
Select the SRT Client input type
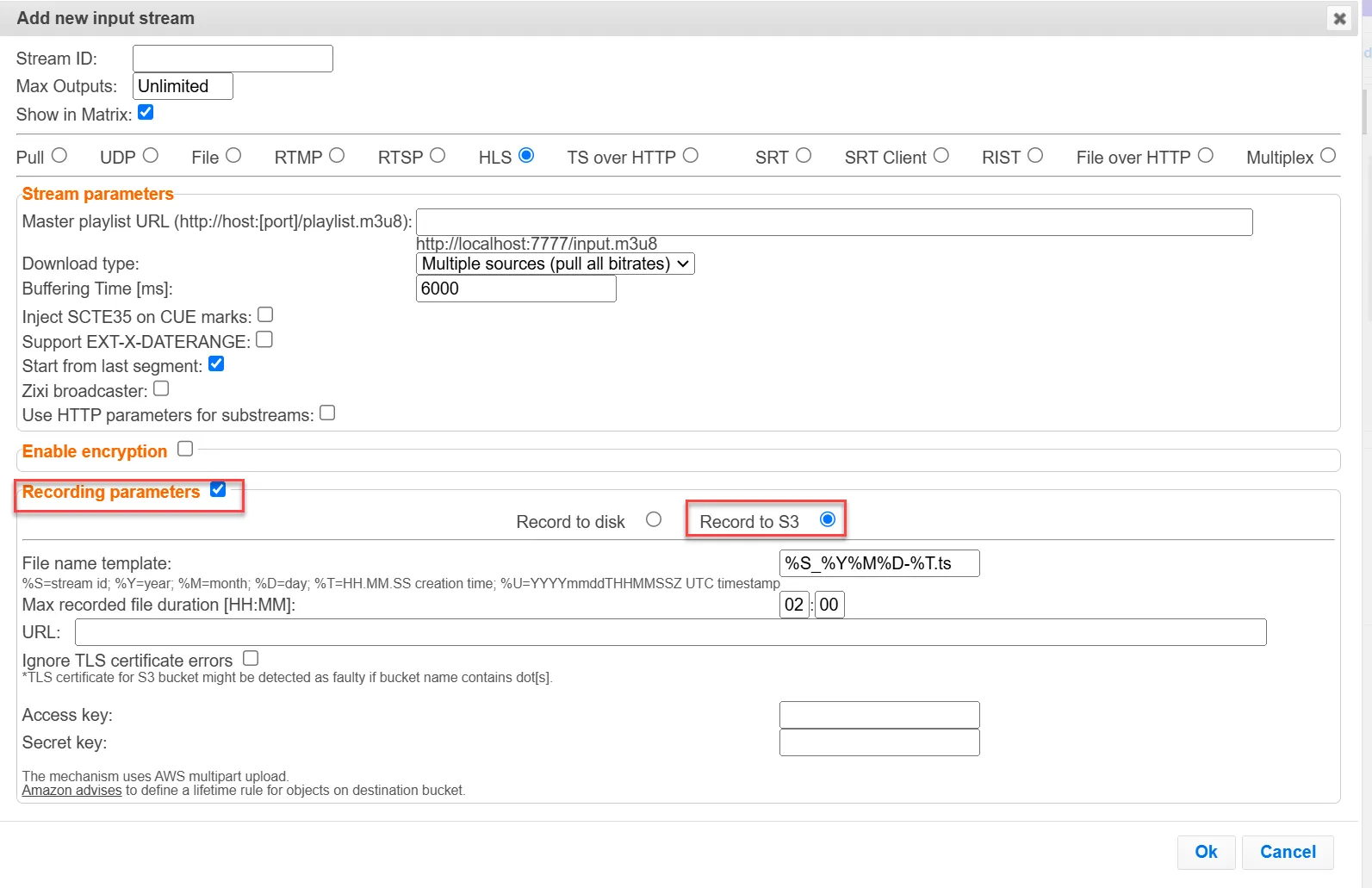coord(941,155)
